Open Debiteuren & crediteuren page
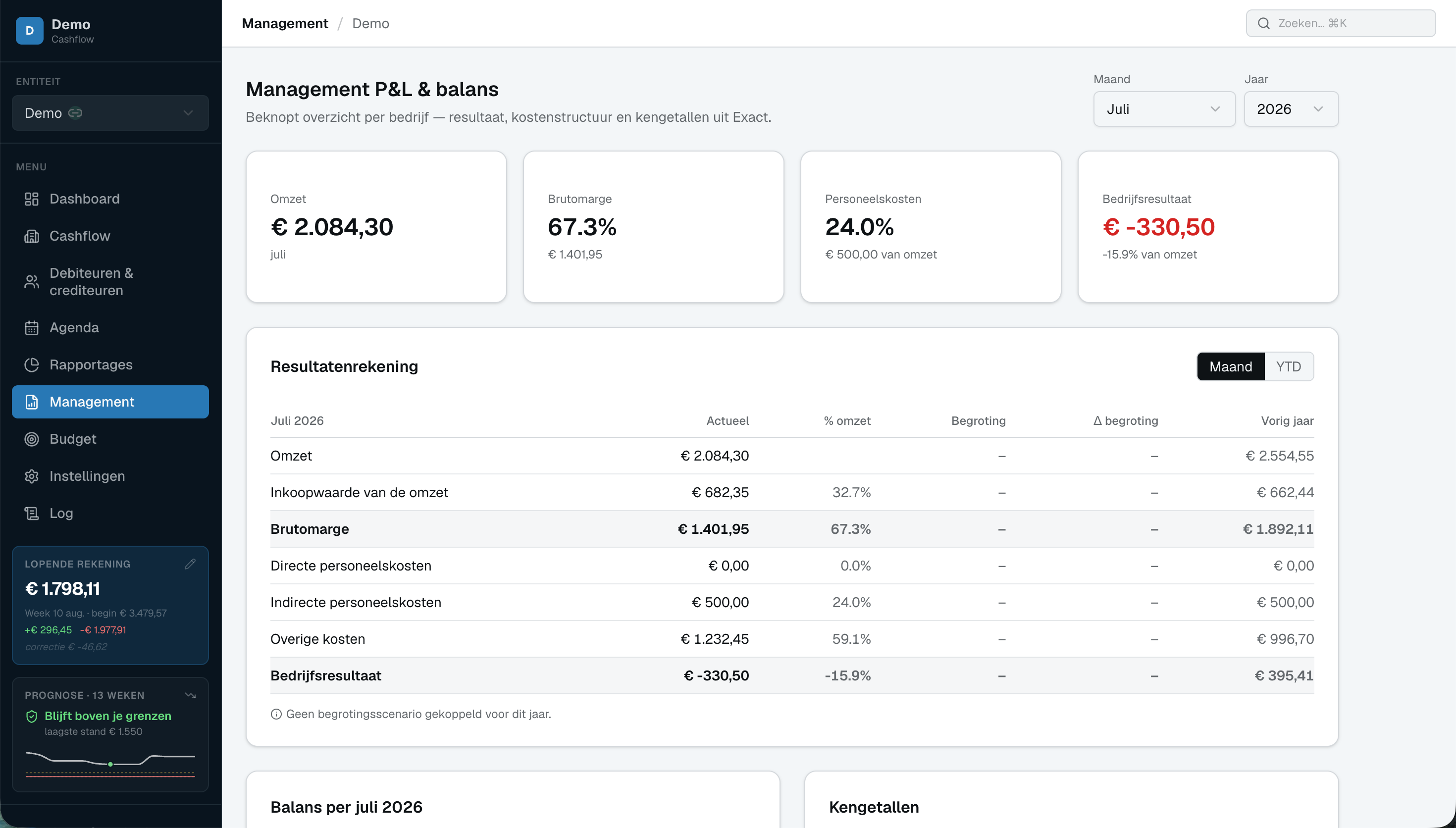Viewport: 1456px width, 828px height. 110,281
